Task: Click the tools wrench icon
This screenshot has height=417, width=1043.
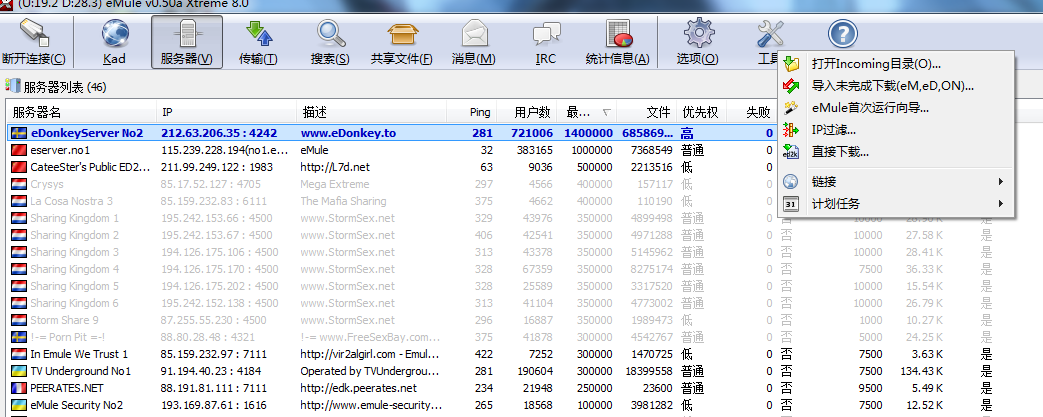Action: click(770, 33)
